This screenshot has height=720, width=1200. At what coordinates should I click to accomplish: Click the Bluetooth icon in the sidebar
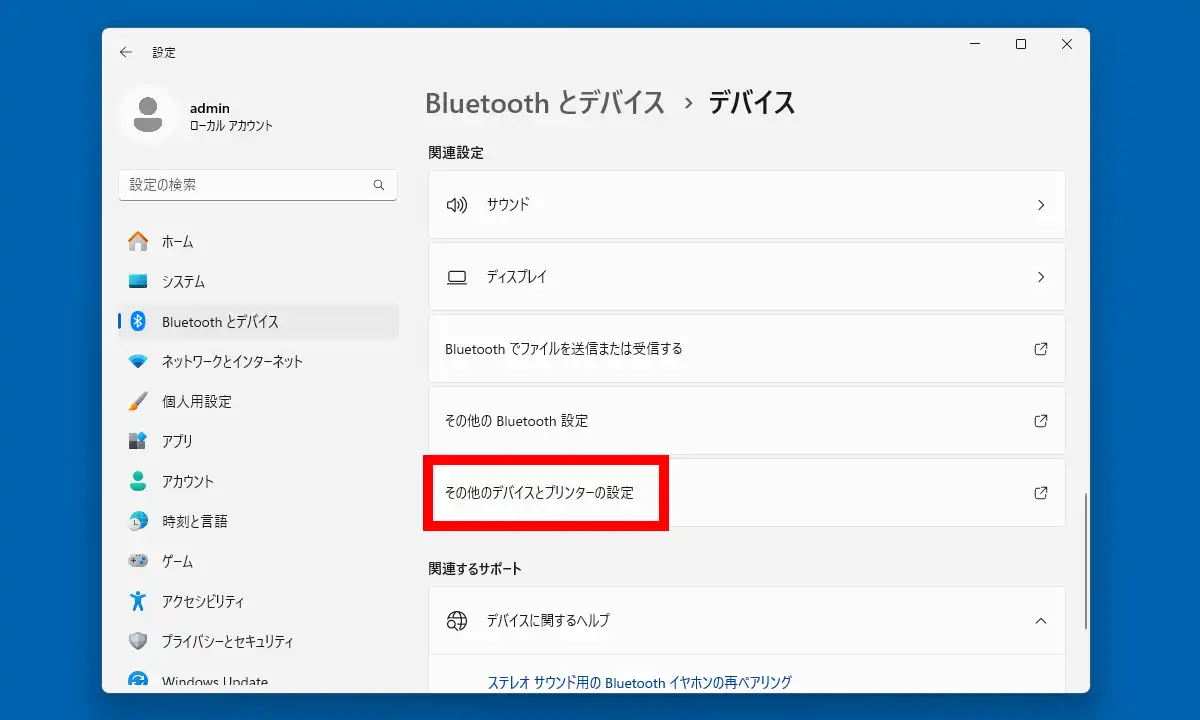click(139, 321)
